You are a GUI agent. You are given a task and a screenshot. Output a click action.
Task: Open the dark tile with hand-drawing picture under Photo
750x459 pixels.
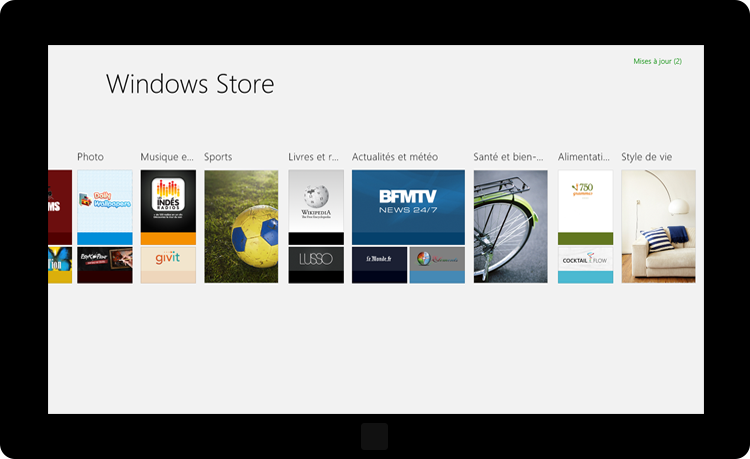[105, 265]
